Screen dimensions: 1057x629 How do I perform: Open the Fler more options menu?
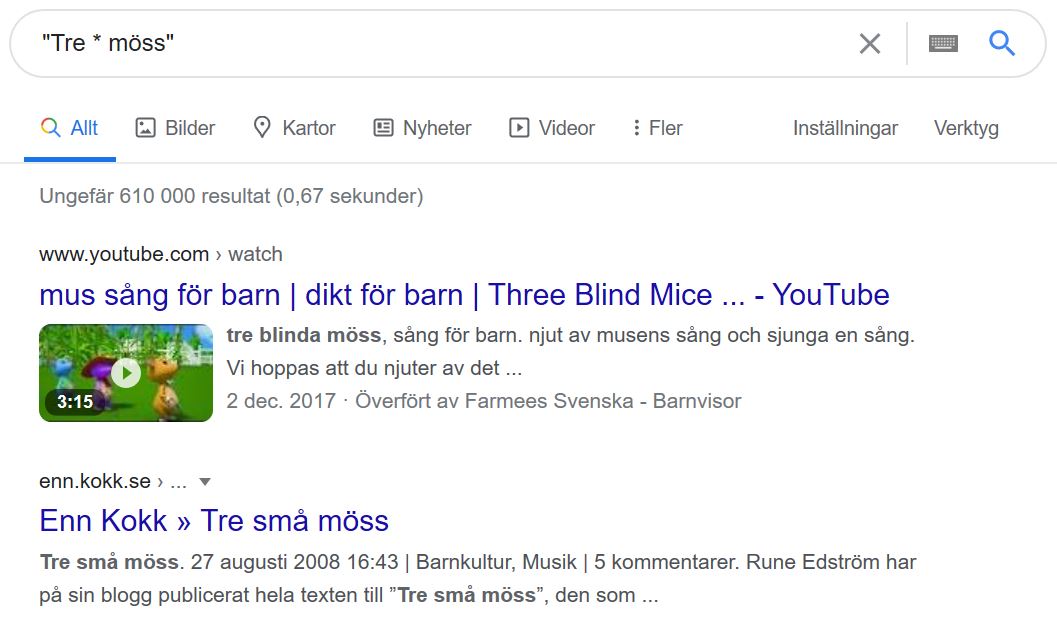[658, 127]
